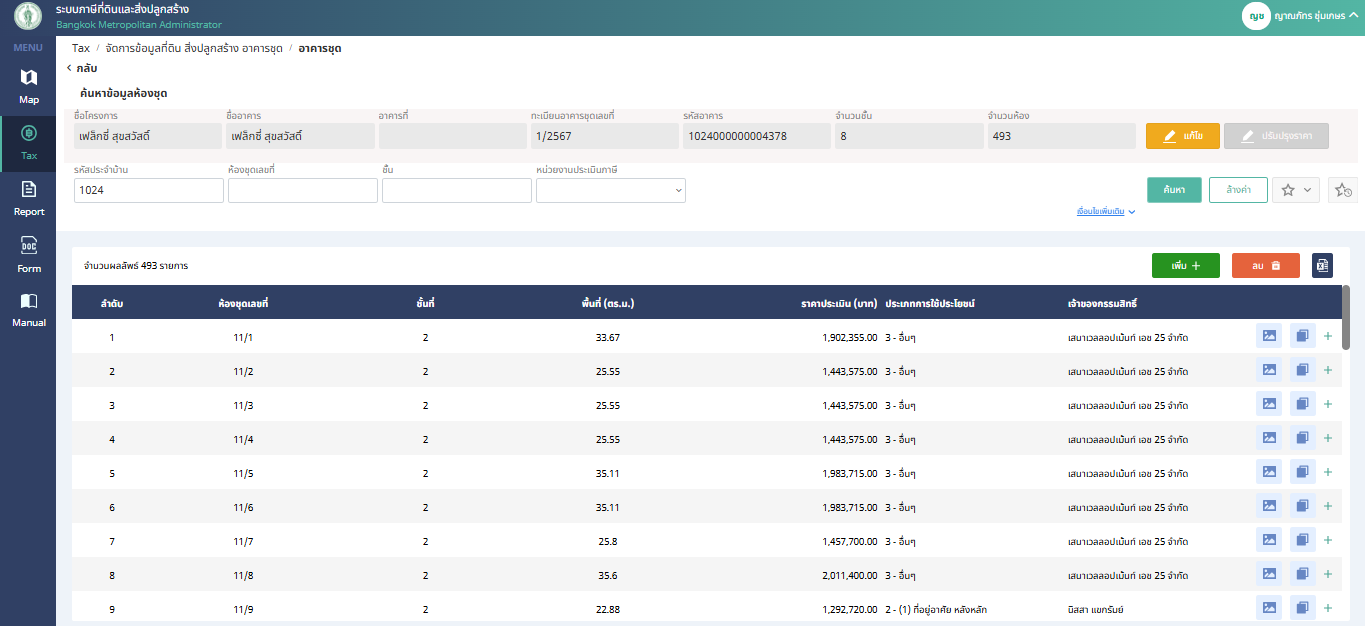The image size is (1365, 626).
Task: Focus the ห้องชุดเลขที่ input field
Action: (302, 190)
